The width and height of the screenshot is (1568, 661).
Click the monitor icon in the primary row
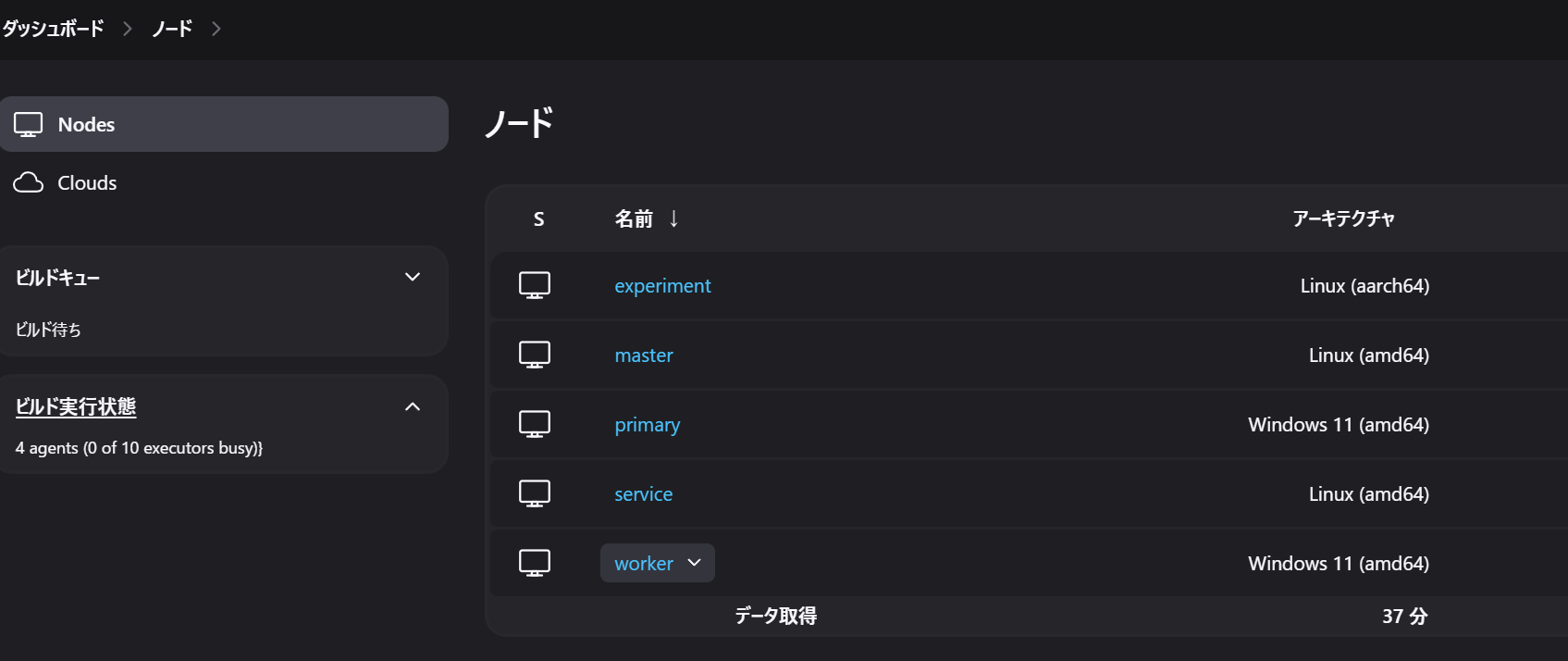(x=535, y=424)
